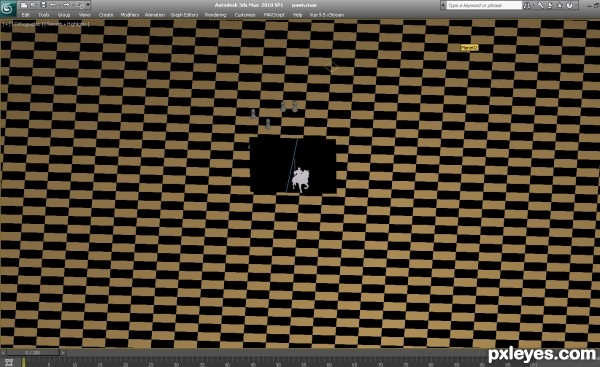
Task: Click the Redo arrow icon
Action: point(67,5)
